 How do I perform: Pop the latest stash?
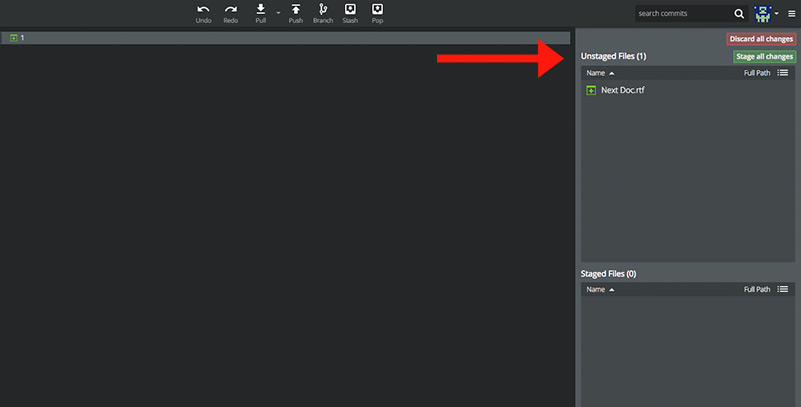click(x=377, y=14)
